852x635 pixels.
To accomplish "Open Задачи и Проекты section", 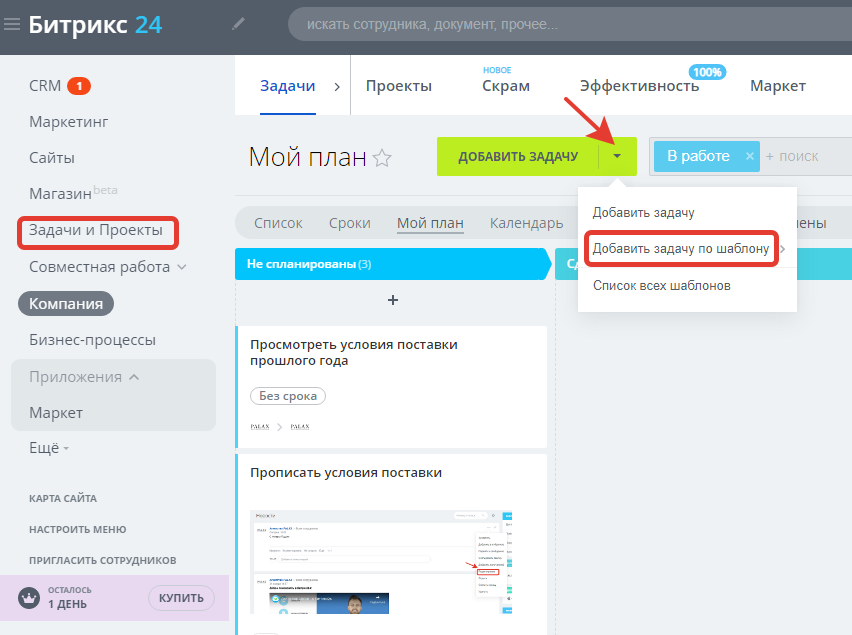I will (96, 230).
